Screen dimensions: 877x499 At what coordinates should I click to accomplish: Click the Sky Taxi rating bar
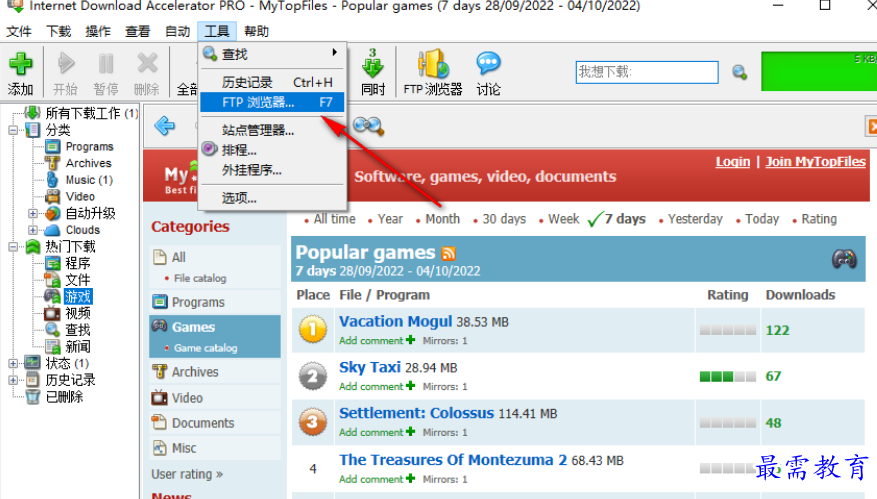pyautogui.click(x=728, y=376)
